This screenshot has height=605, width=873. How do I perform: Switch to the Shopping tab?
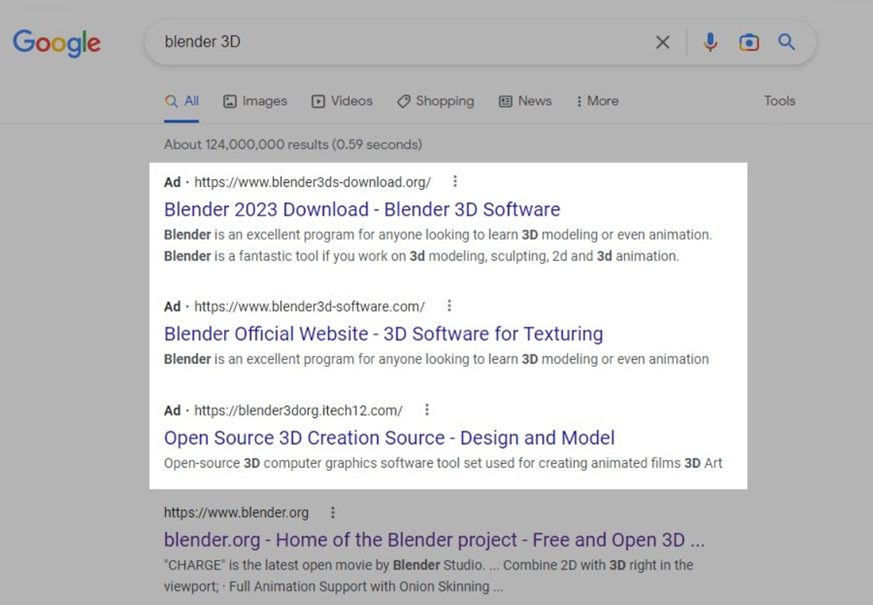click(x=435, y=101)
